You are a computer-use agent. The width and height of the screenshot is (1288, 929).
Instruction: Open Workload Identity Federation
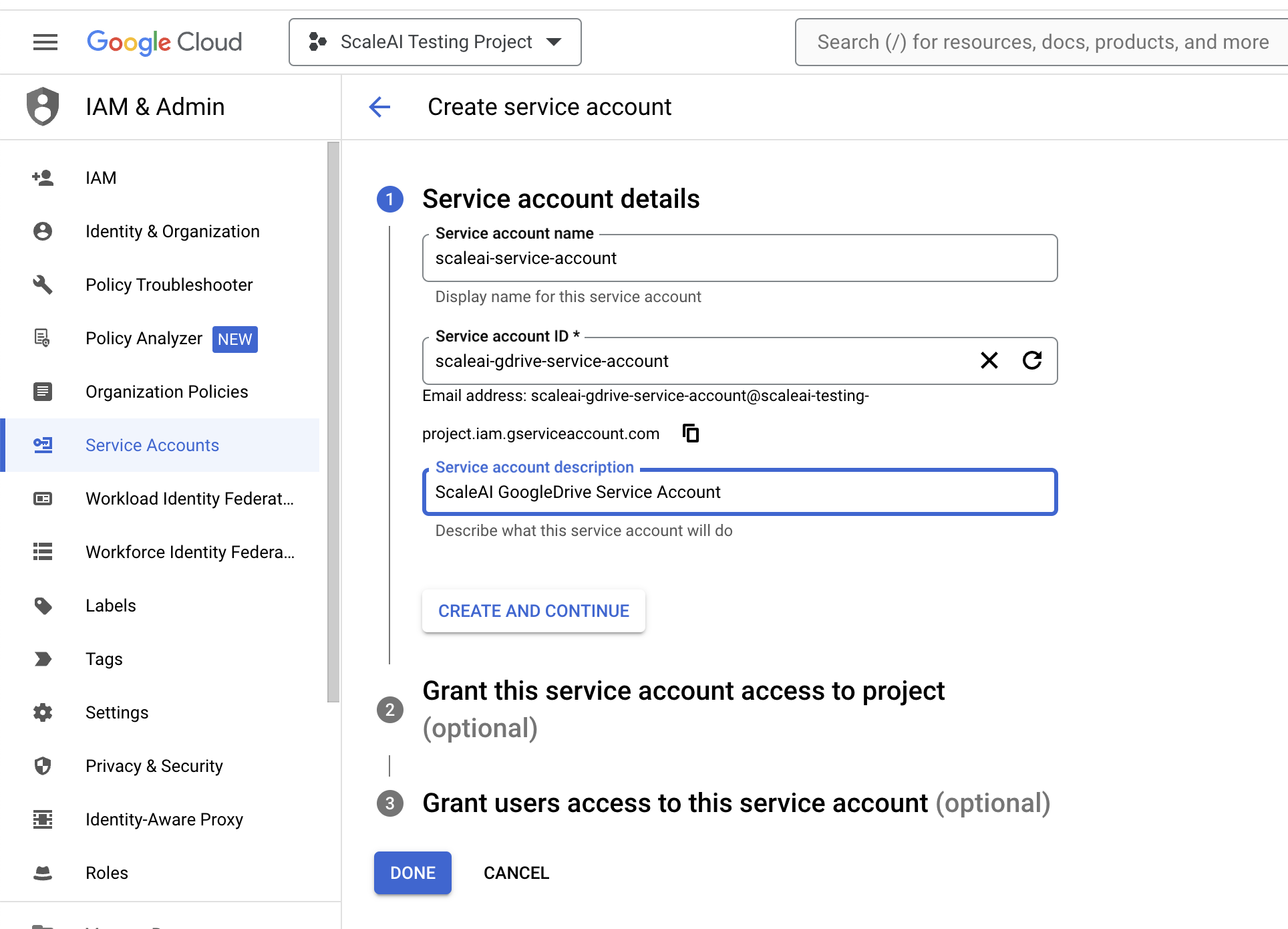(x=189, y=499)
